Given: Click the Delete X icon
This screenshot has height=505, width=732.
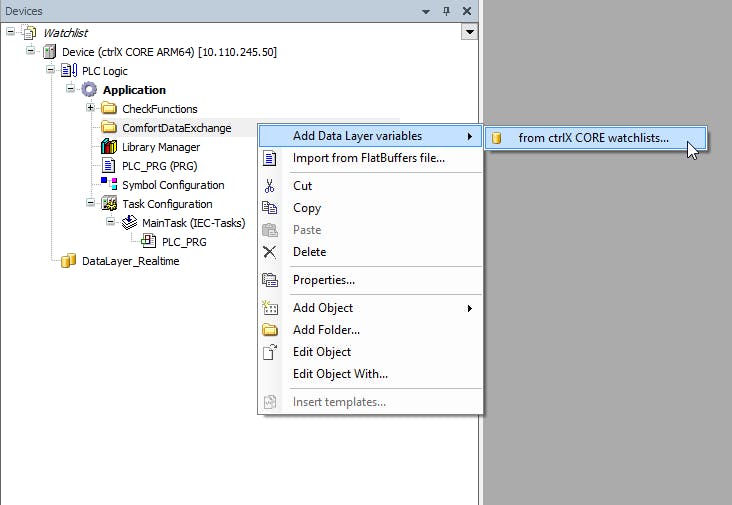Looking at the screenshot, I should (x=269, y=252).
